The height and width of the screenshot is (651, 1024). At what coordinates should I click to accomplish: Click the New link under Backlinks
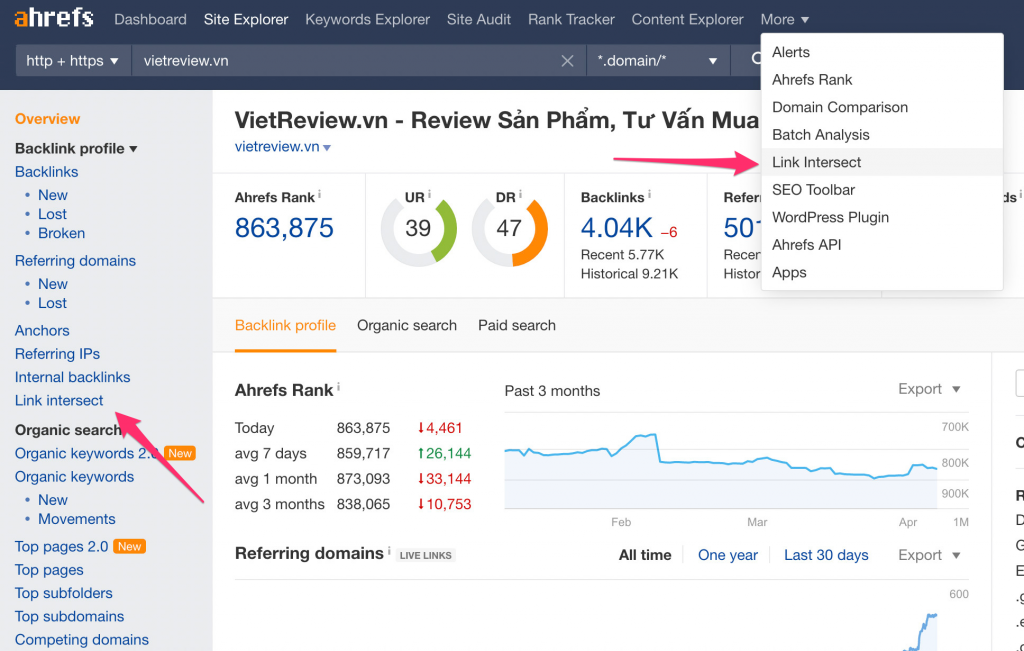pos(52,195)
